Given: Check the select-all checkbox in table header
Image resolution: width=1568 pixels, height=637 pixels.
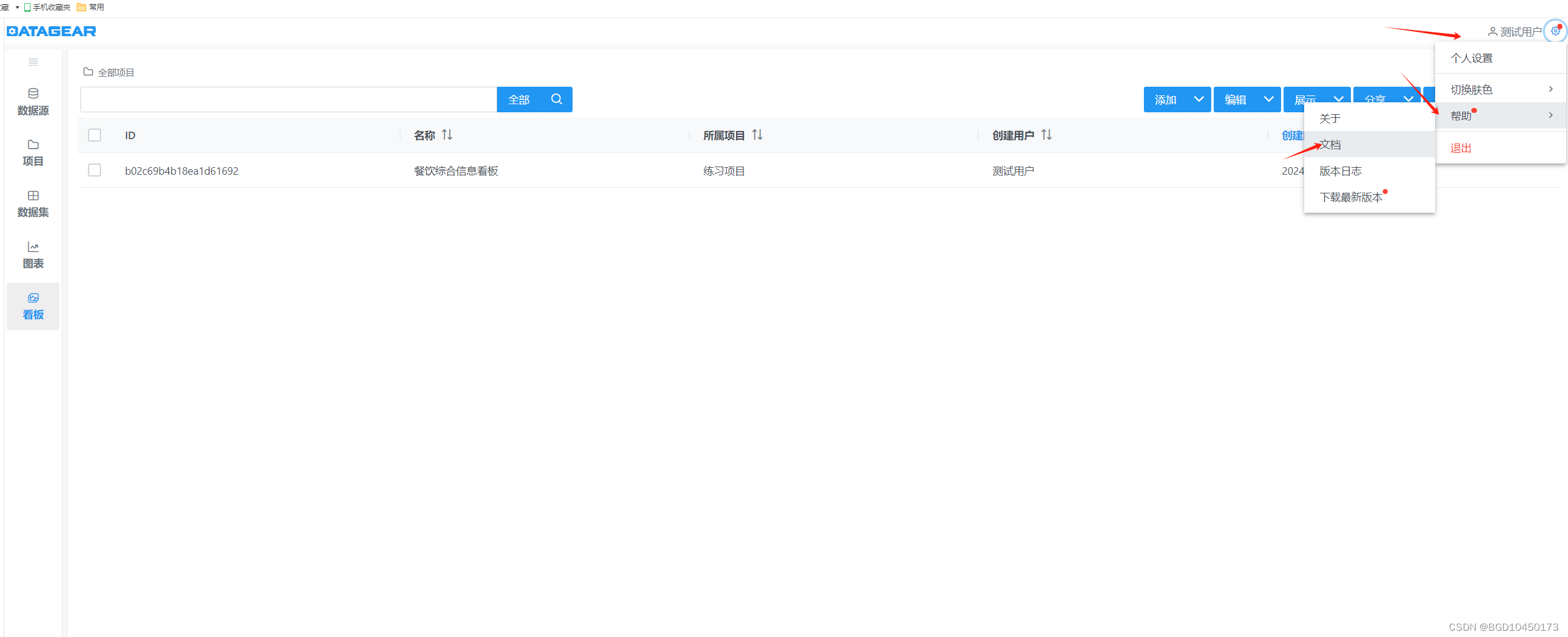Looking at the screenshot, I should tap(94, 135).
